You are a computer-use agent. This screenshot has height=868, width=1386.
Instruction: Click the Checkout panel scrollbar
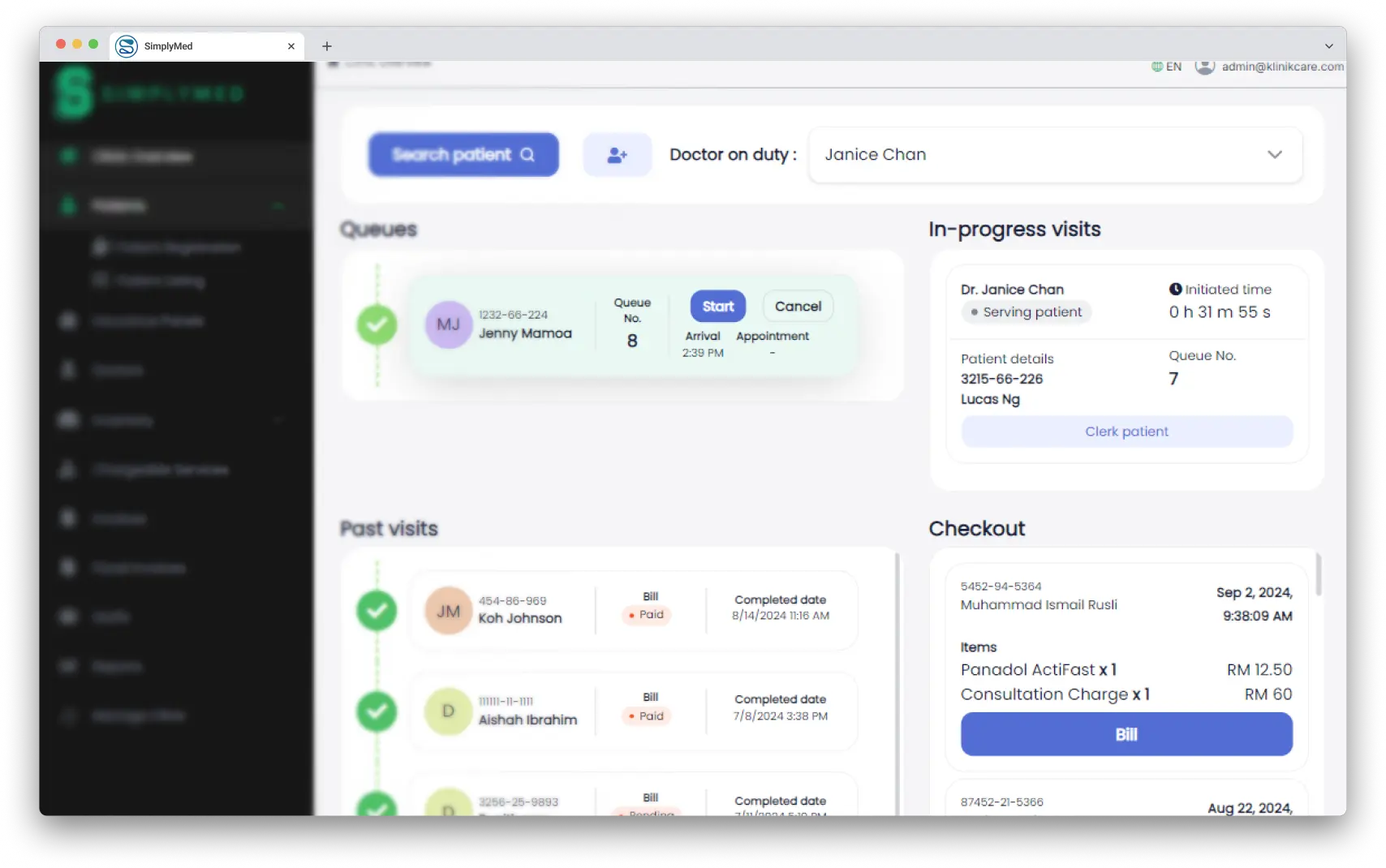[x=1320, y=576]
